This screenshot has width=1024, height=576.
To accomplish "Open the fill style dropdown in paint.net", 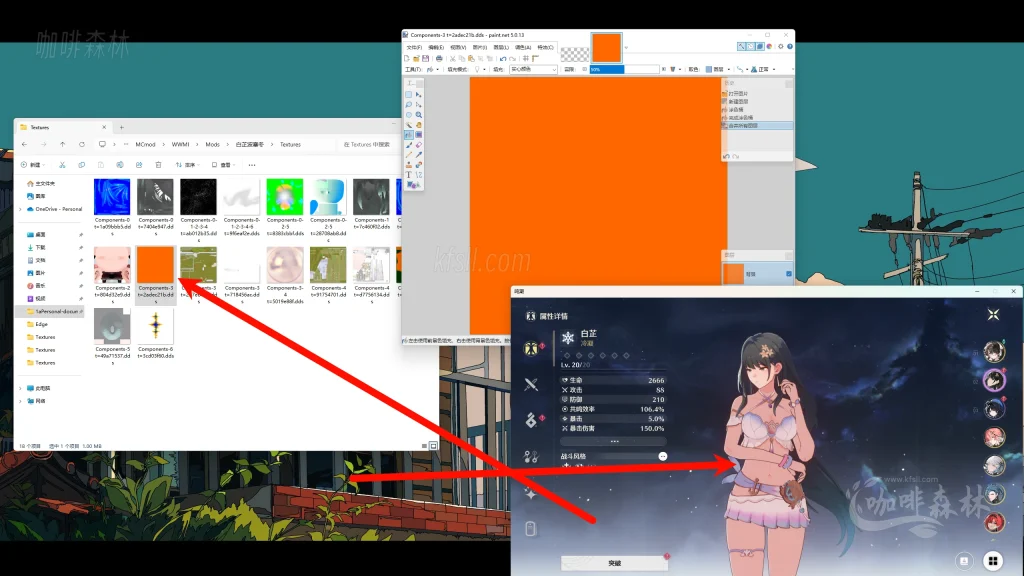I will pos(534,70).
